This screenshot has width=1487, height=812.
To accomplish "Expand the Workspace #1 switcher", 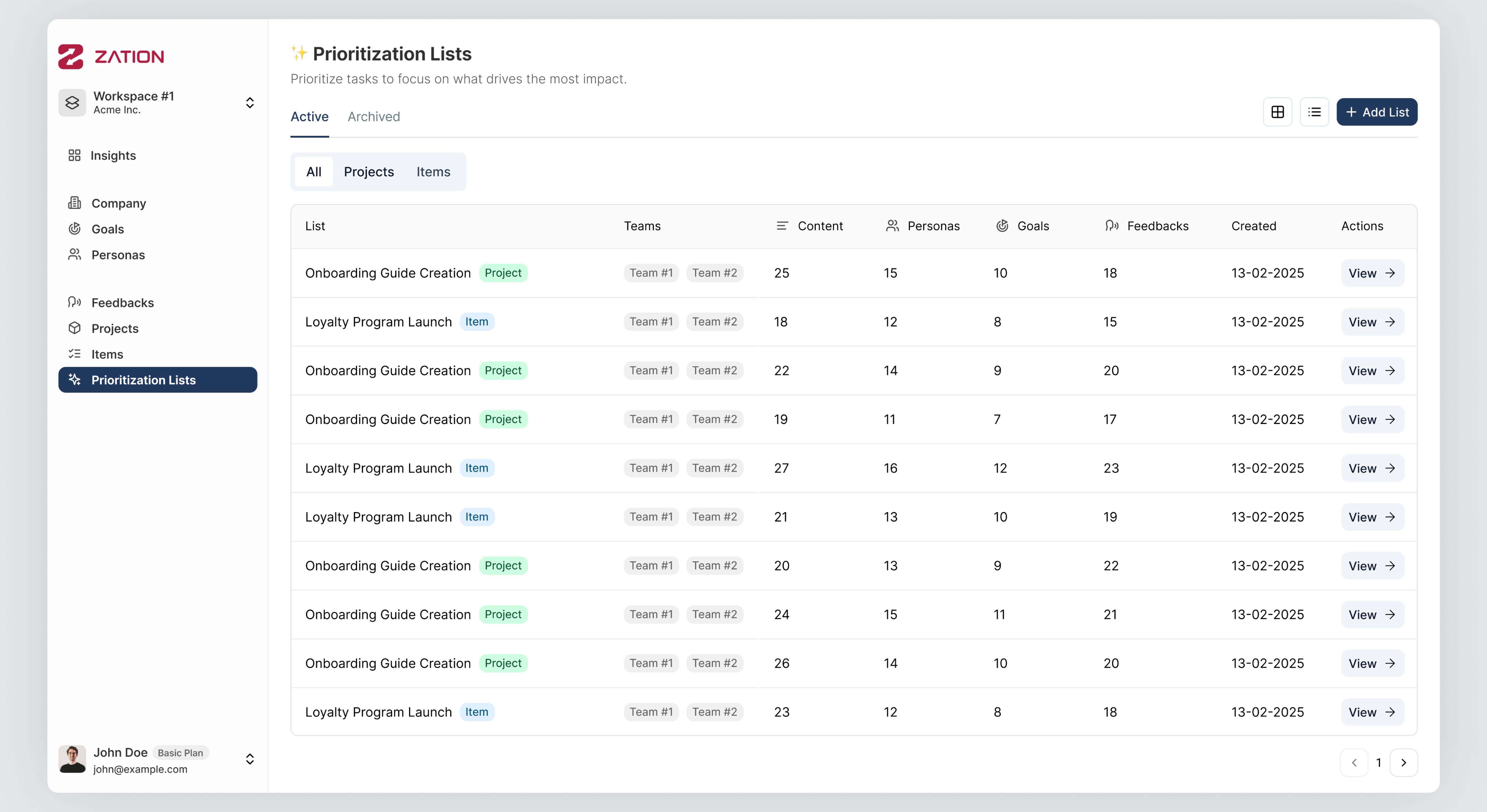I will 249,103.
